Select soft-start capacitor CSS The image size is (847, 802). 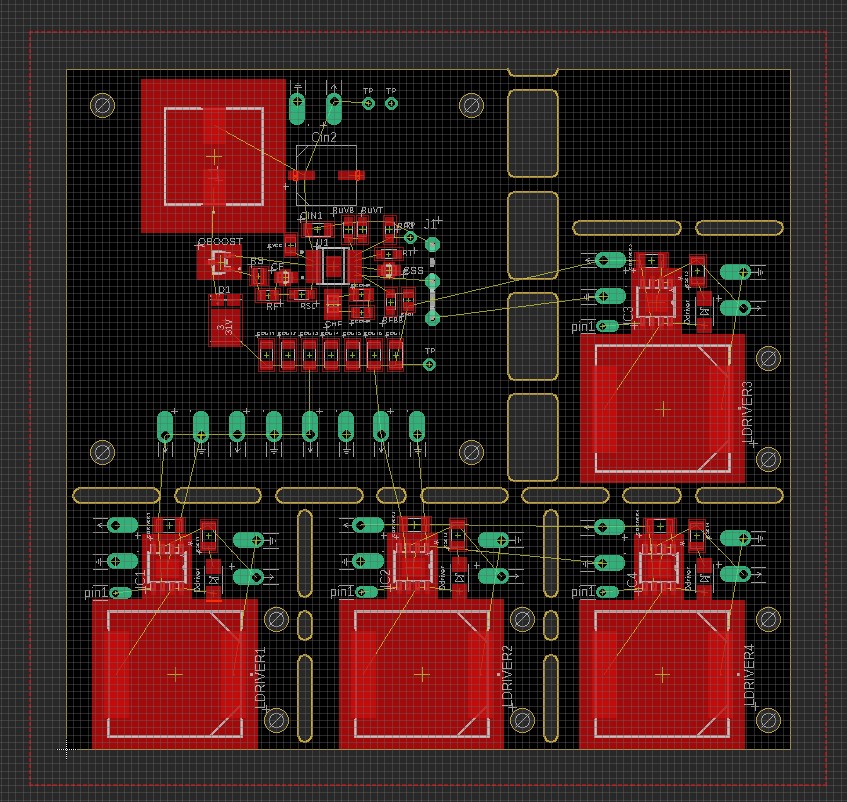[387, 270]
